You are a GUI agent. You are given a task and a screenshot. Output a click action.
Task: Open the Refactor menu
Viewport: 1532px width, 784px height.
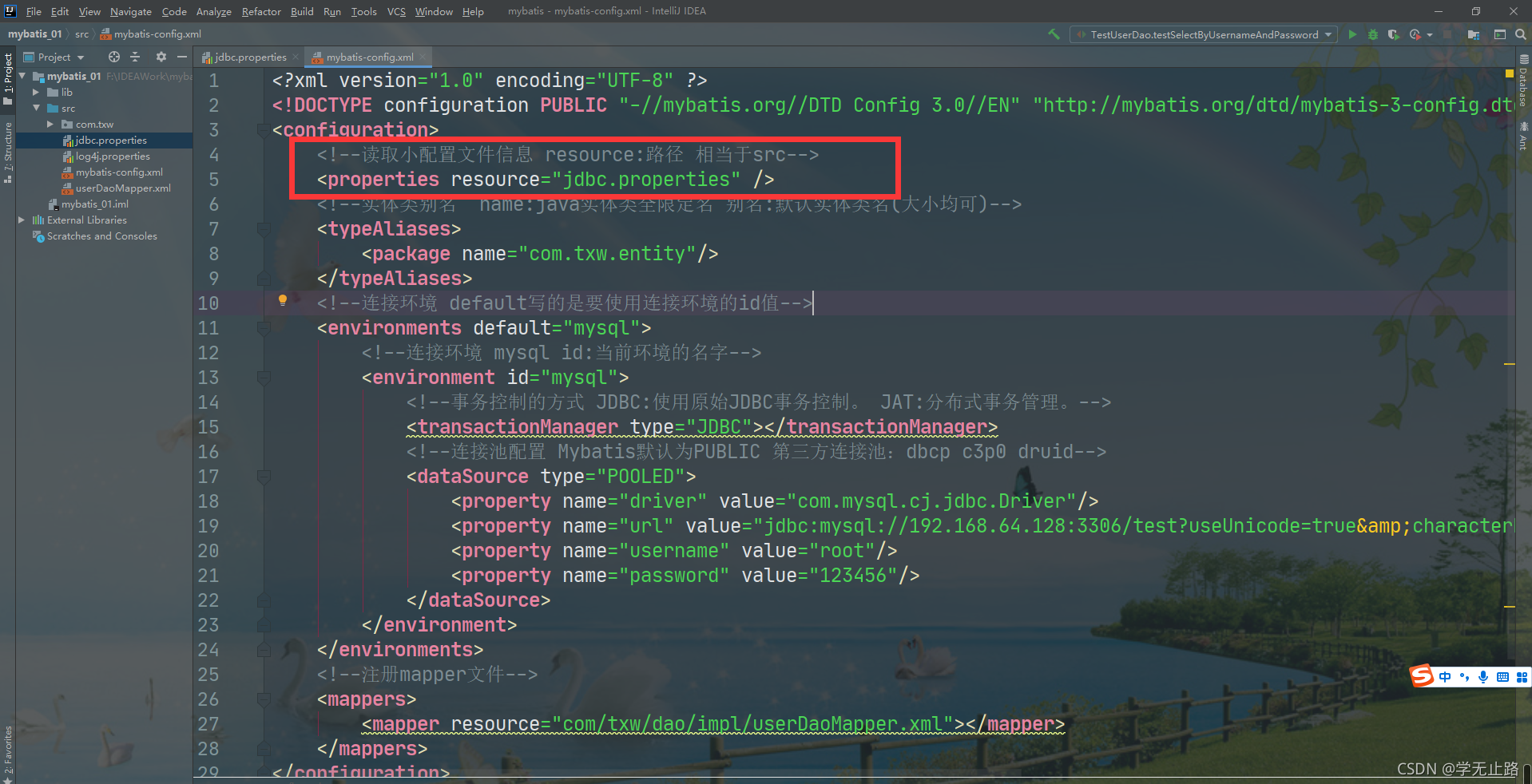[261, 11]
